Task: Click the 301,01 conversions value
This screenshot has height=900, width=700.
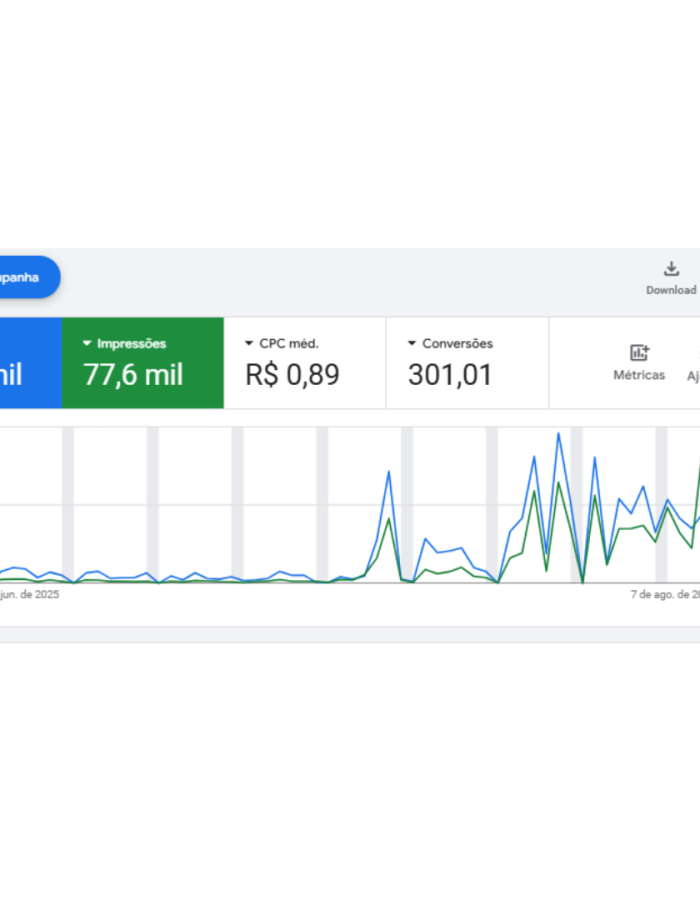Action: click(x=450, y=375)
